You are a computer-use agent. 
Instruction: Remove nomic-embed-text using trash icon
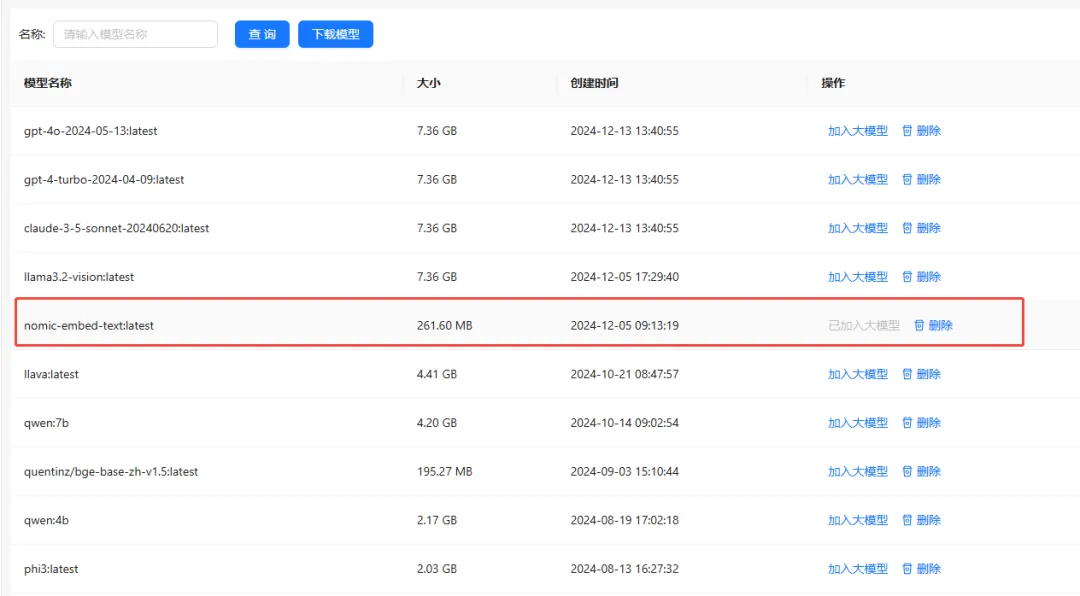point(920,326)
